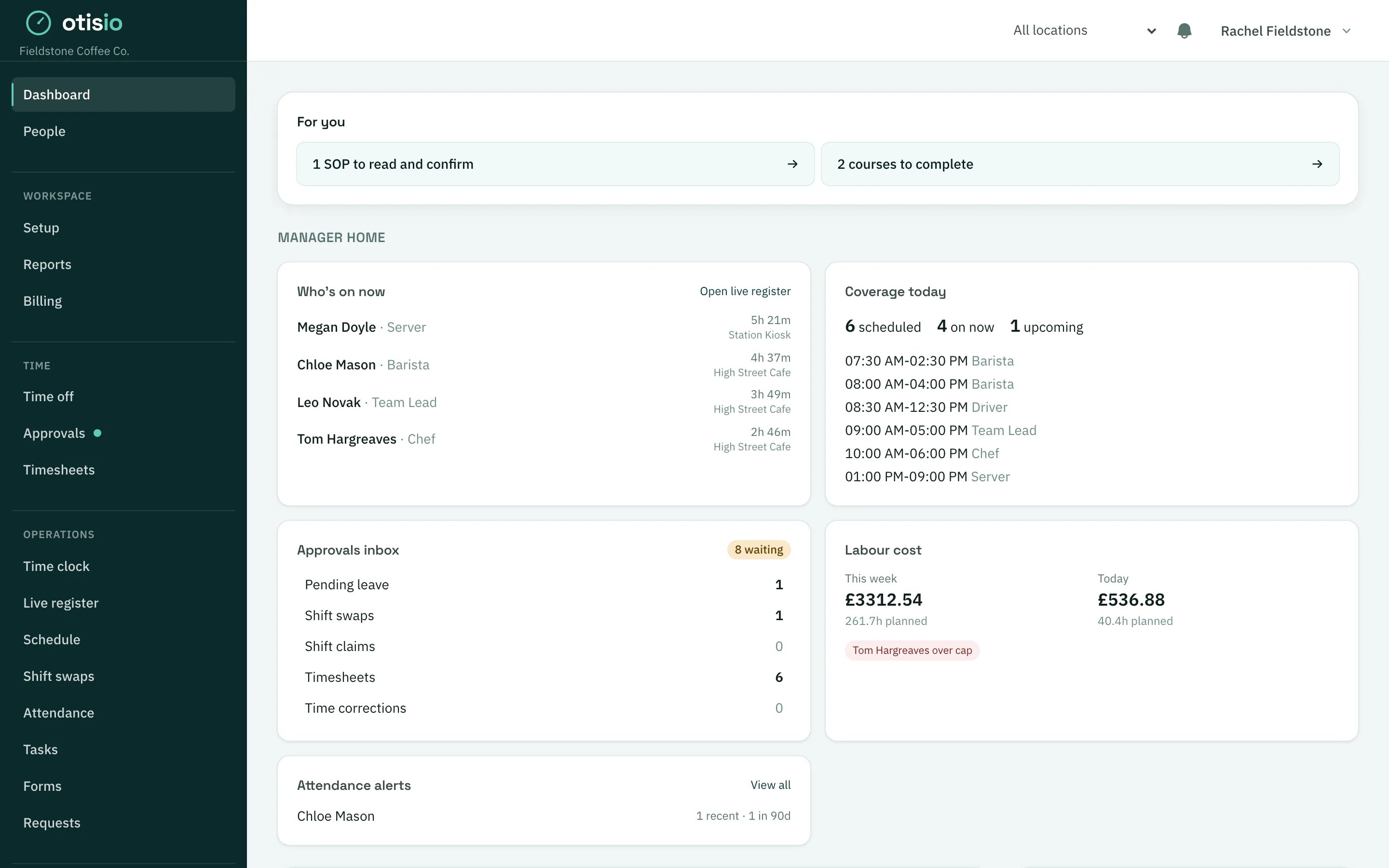Image resolution: width=1389 pixels, height=868 pixels.
Task: Click View all in Attendance alerts
Action: (x=770, y=786)
